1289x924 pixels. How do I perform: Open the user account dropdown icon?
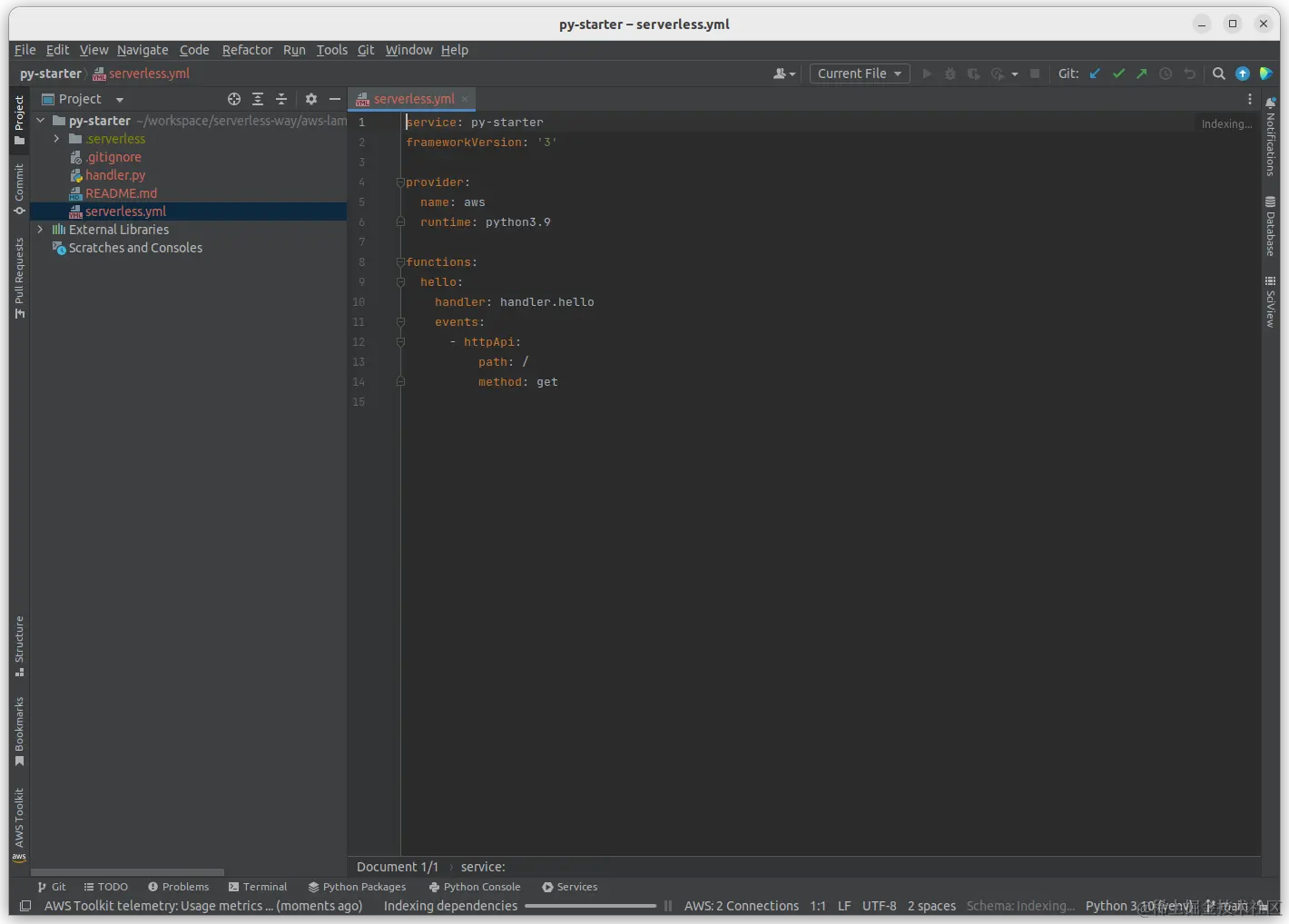click(x=784, y=74)
